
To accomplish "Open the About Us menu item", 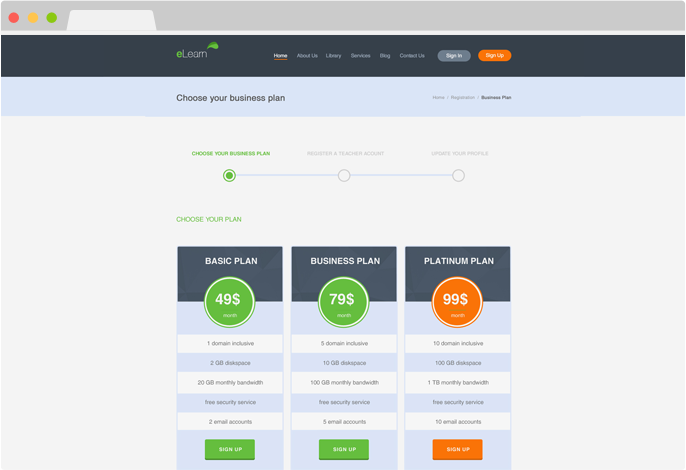I will coord(307,56).
